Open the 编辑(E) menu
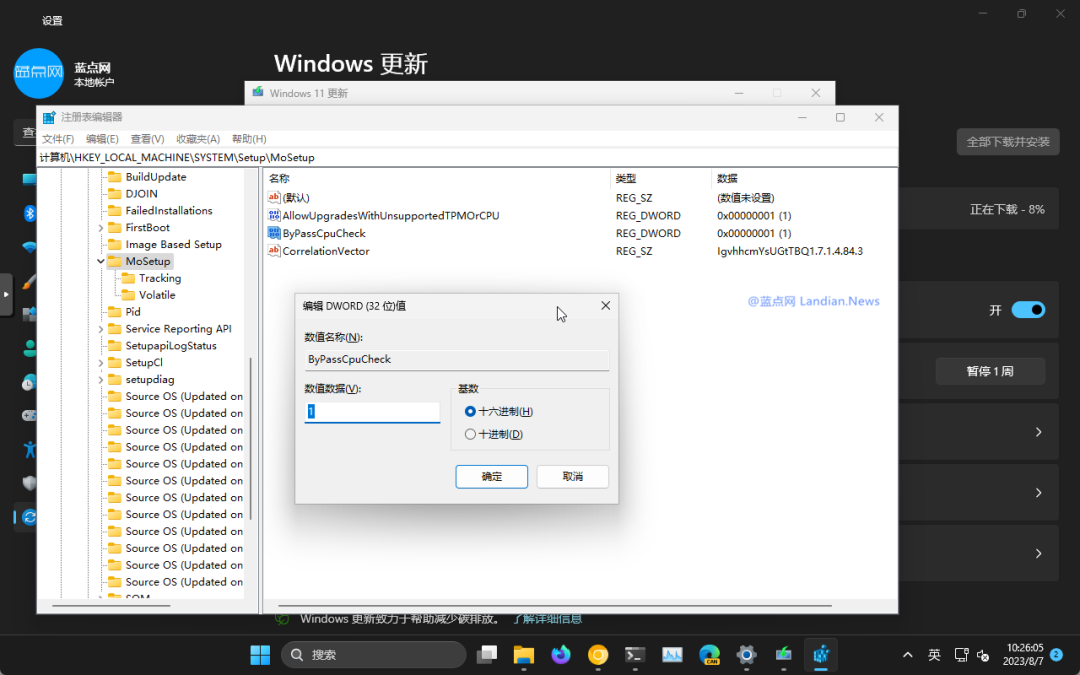The height and width of the screenshot is (675, 1080). [x=102, y=139]
